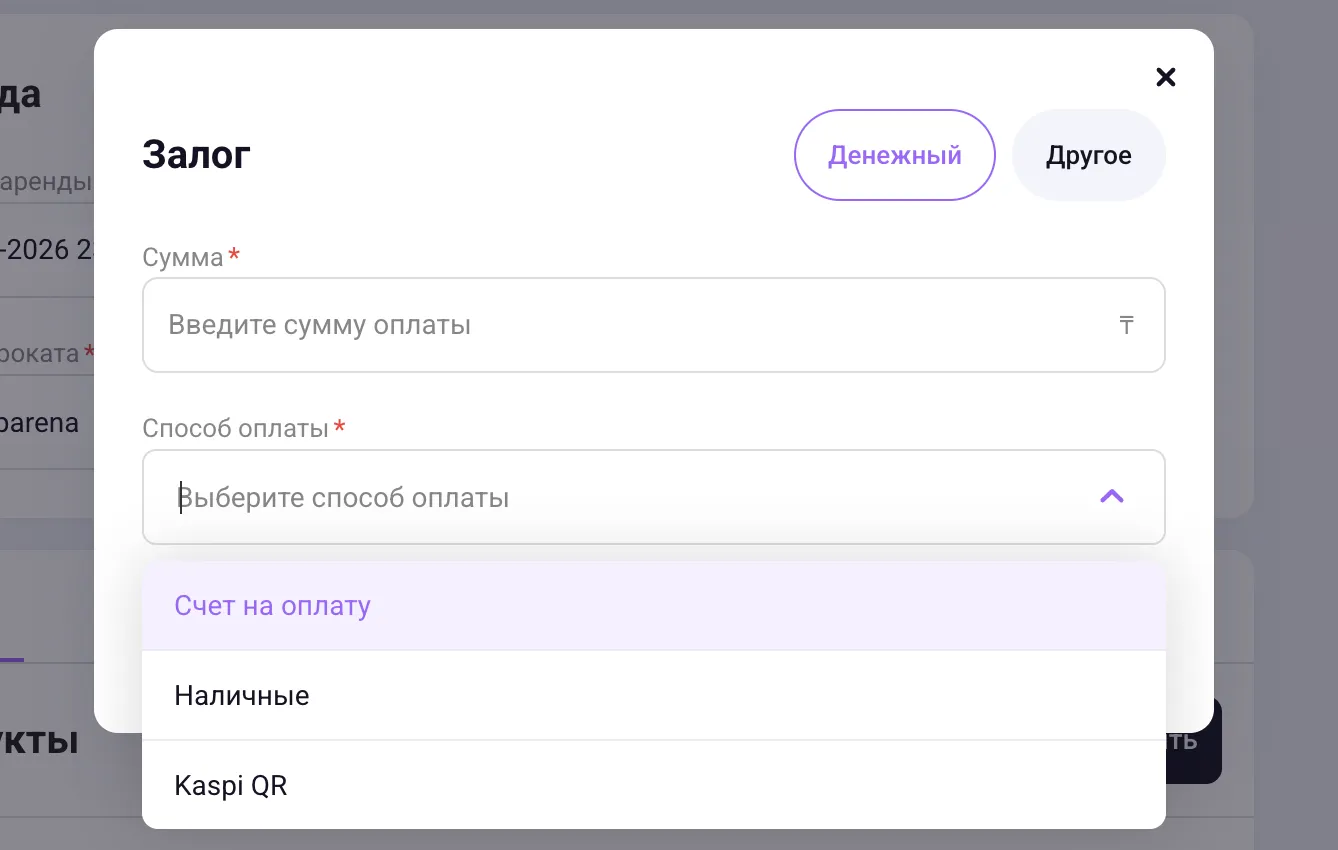Click the background section heading укты

click(x=40, y=742)
